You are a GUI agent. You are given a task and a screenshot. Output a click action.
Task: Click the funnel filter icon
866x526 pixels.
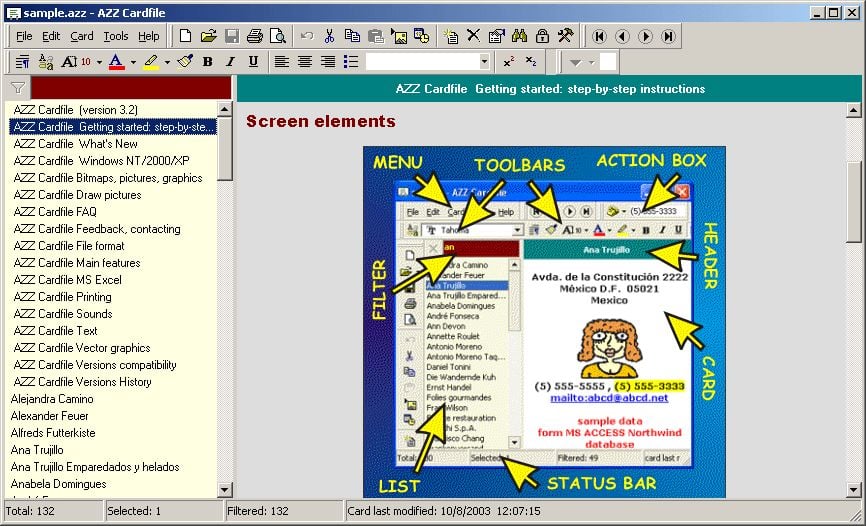(18, 88)
